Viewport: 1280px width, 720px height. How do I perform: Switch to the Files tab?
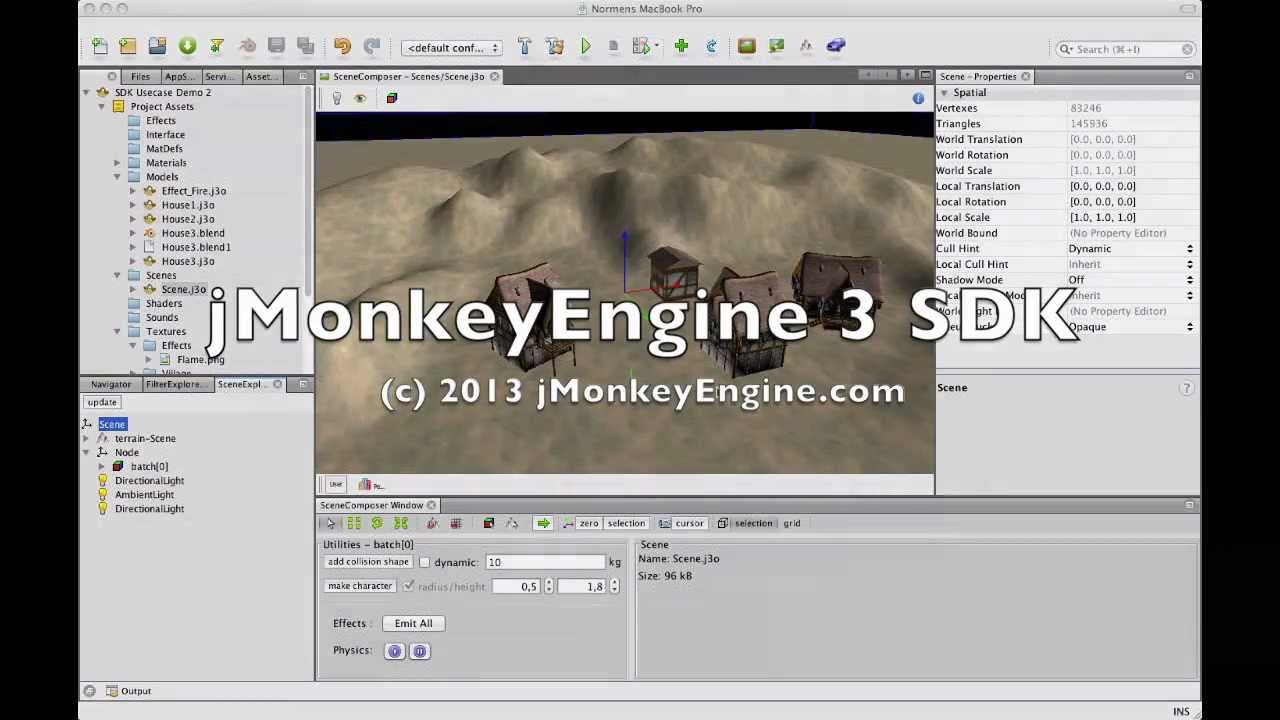pos(140,77)
